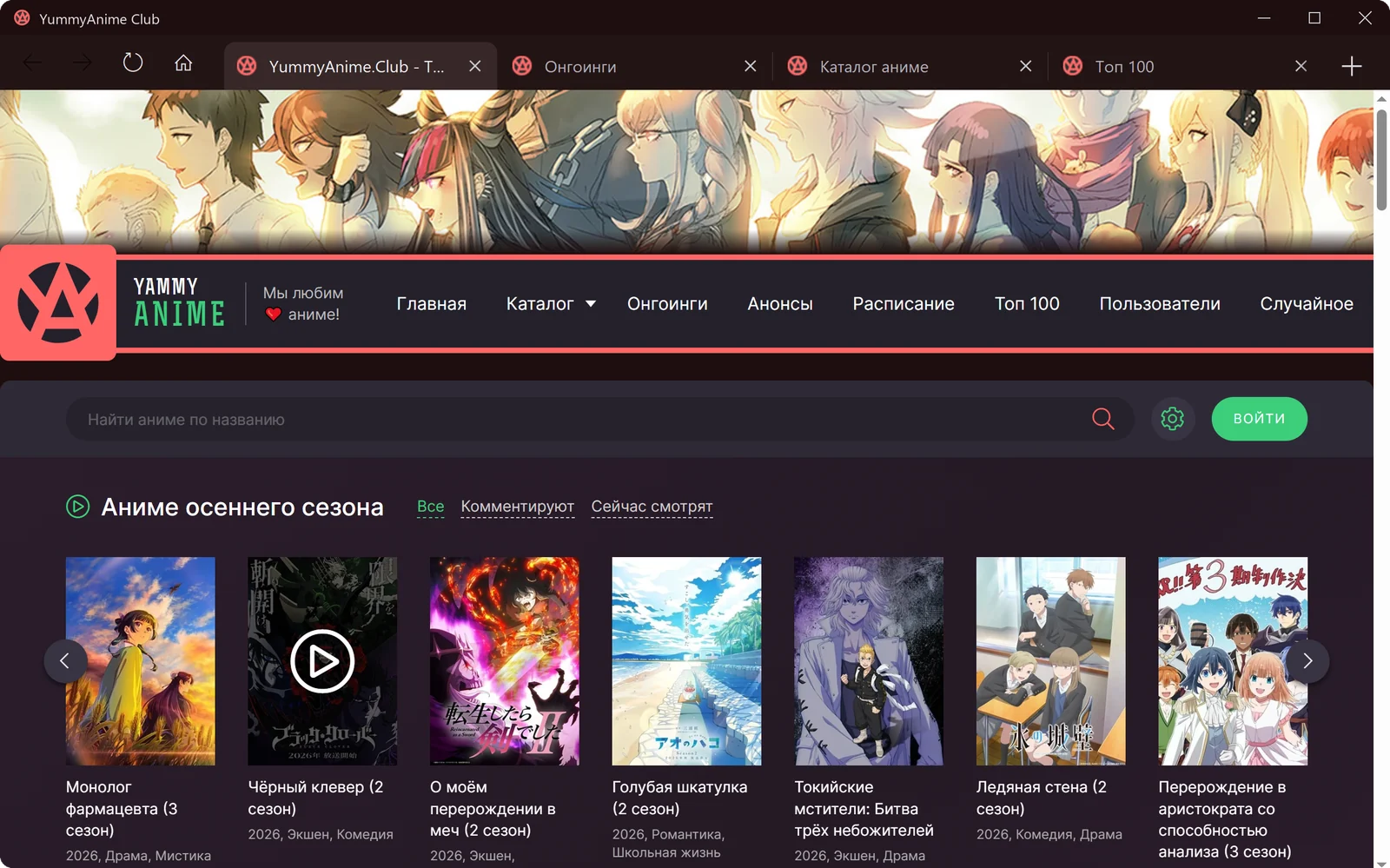Image resolution: width=1390 pixels, height=868 pixels.
Task: Open Анонсы in the site navigation
Action: 780,304
